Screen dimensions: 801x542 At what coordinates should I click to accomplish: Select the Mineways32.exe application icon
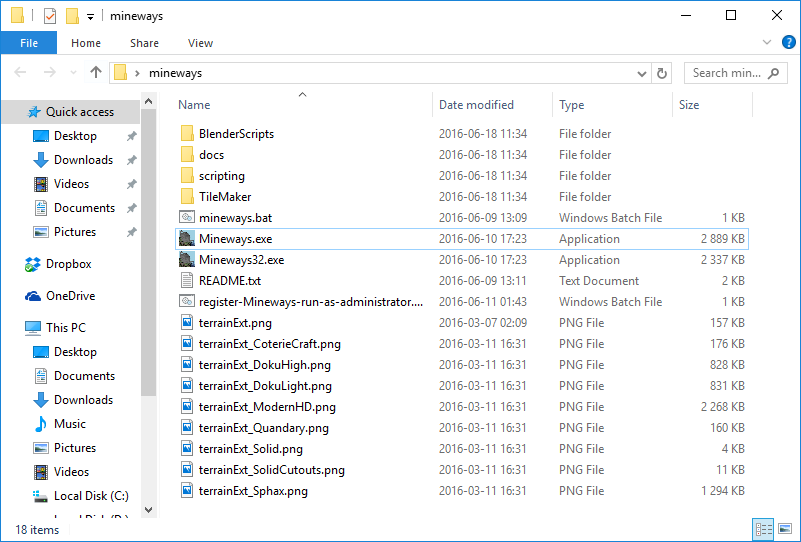tap(187, 260)
